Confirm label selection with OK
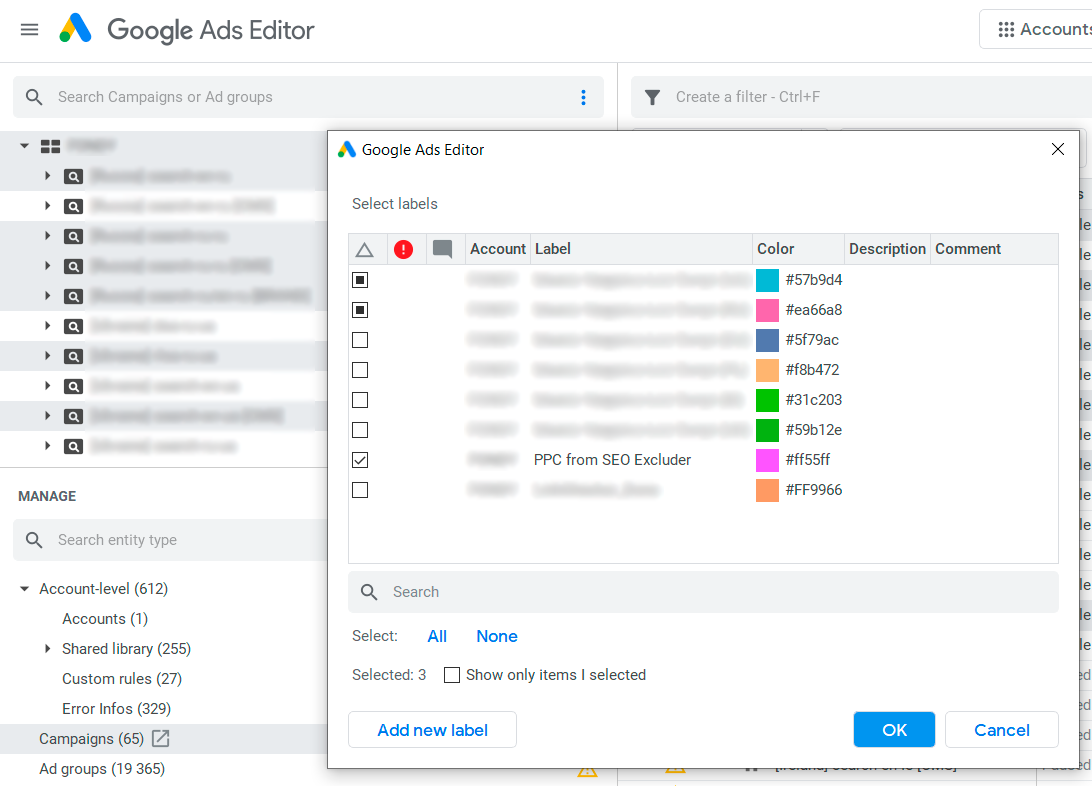The height and width of the screenshot is (786, 1092). click(x=894, y=730)
